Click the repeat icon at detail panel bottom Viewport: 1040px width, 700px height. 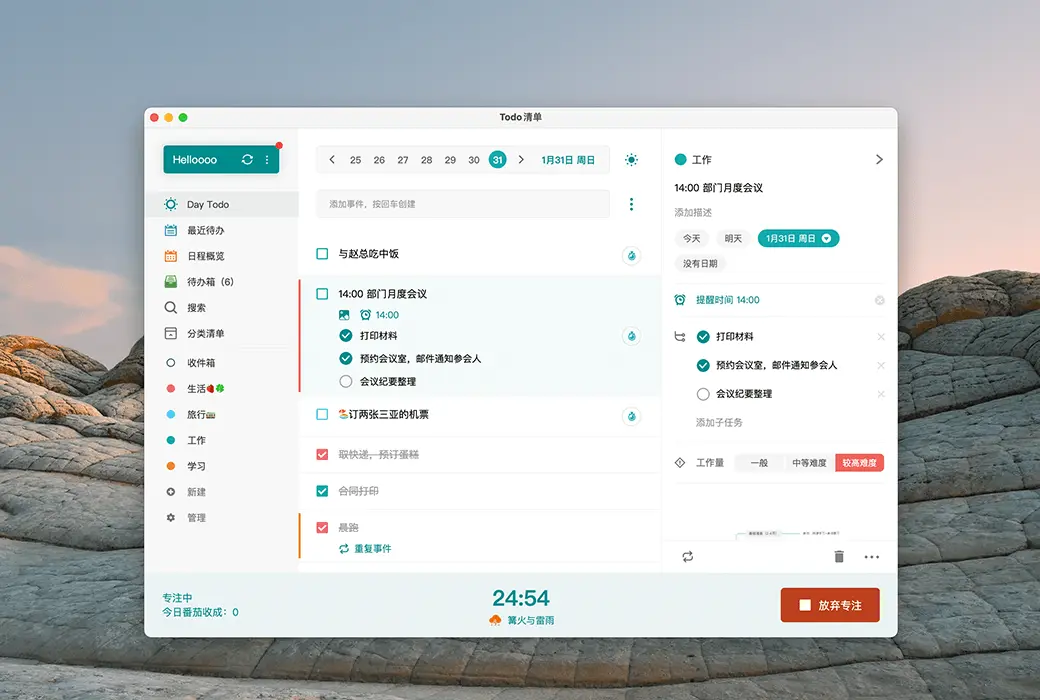pyautogui.click(x=688, y=557)
